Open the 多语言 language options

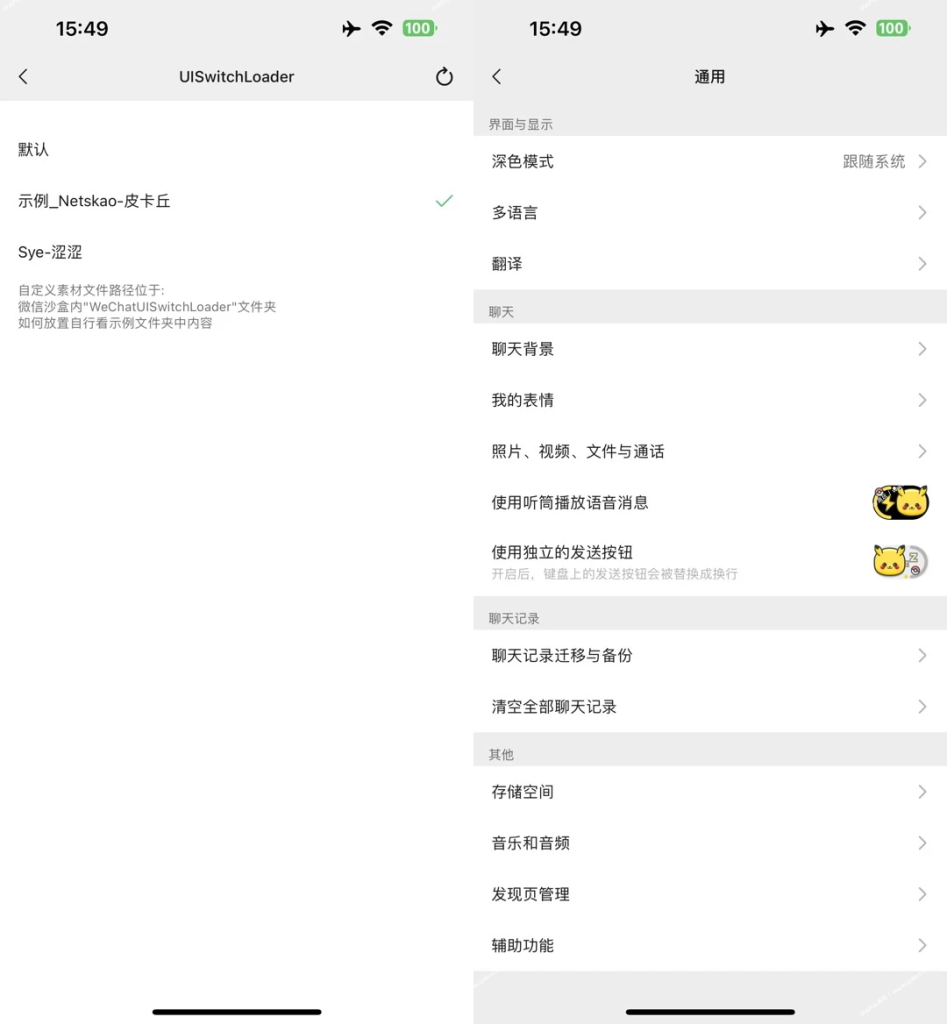710,212
